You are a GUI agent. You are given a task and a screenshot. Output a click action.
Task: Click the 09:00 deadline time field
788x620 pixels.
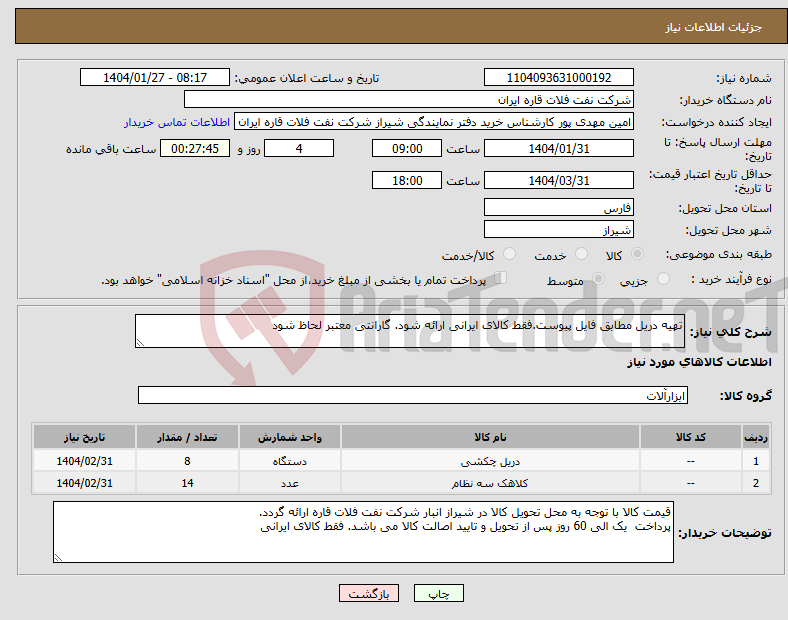click(x=407, y=149)
